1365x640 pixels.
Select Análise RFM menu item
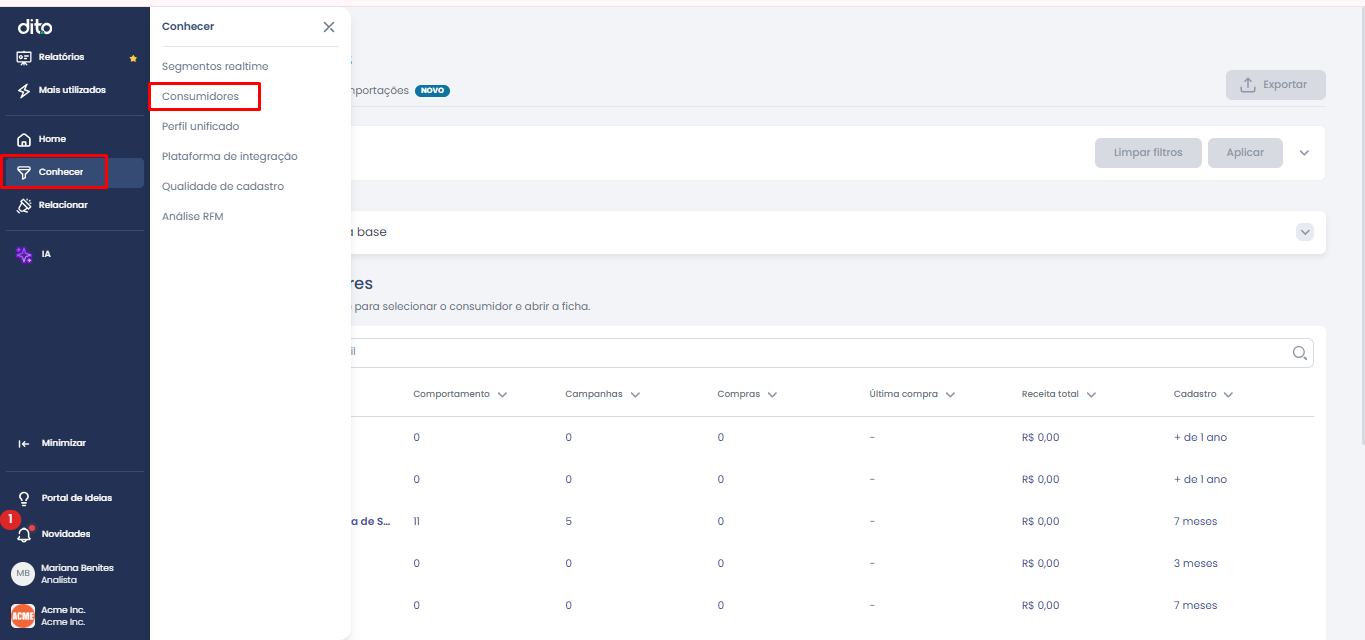pos(193,216)
